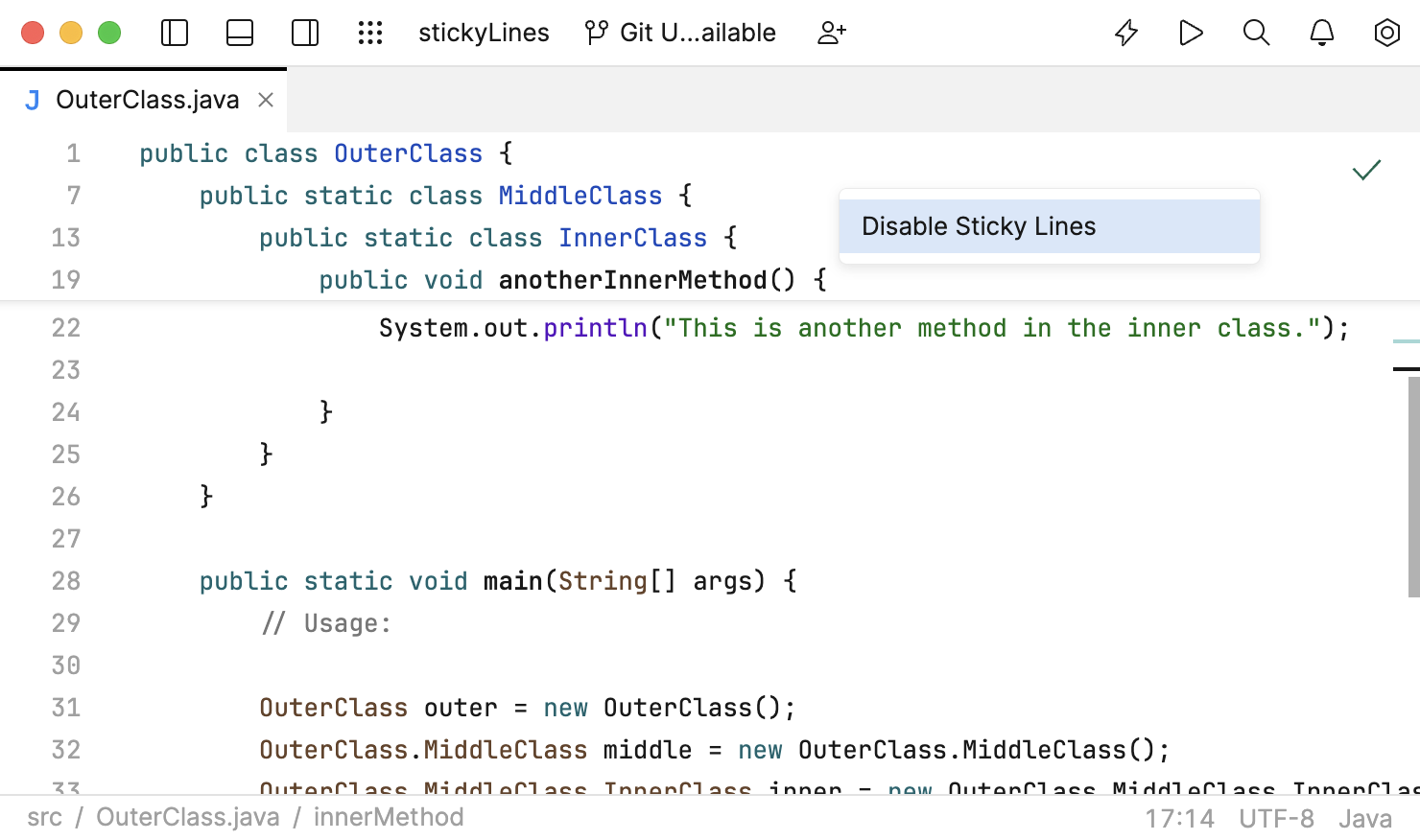Image resolution: width=1420 pixels, height=840 pixels.
Task: Toggle the right dock panel
Action: [304, 32]
